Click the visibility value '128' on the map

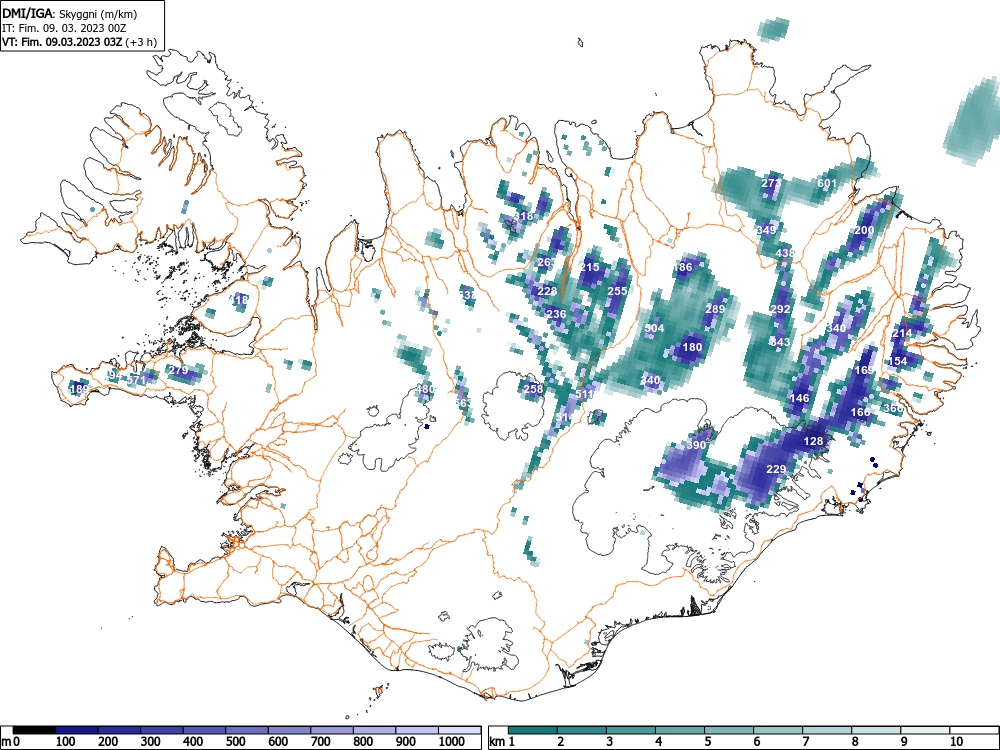[x=813, y=441]
